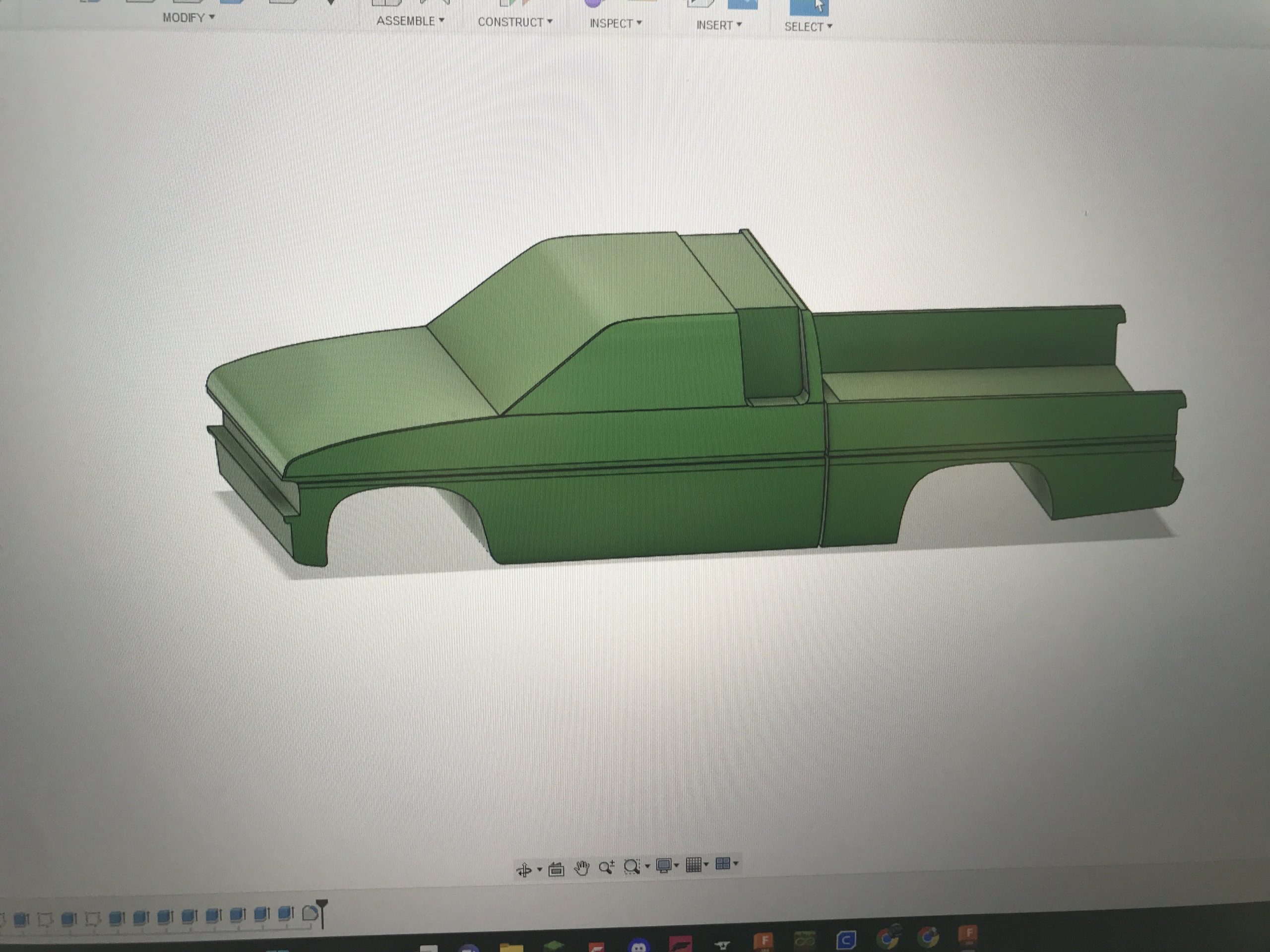Click the Grid and Snaps icon

click(694, 864)
